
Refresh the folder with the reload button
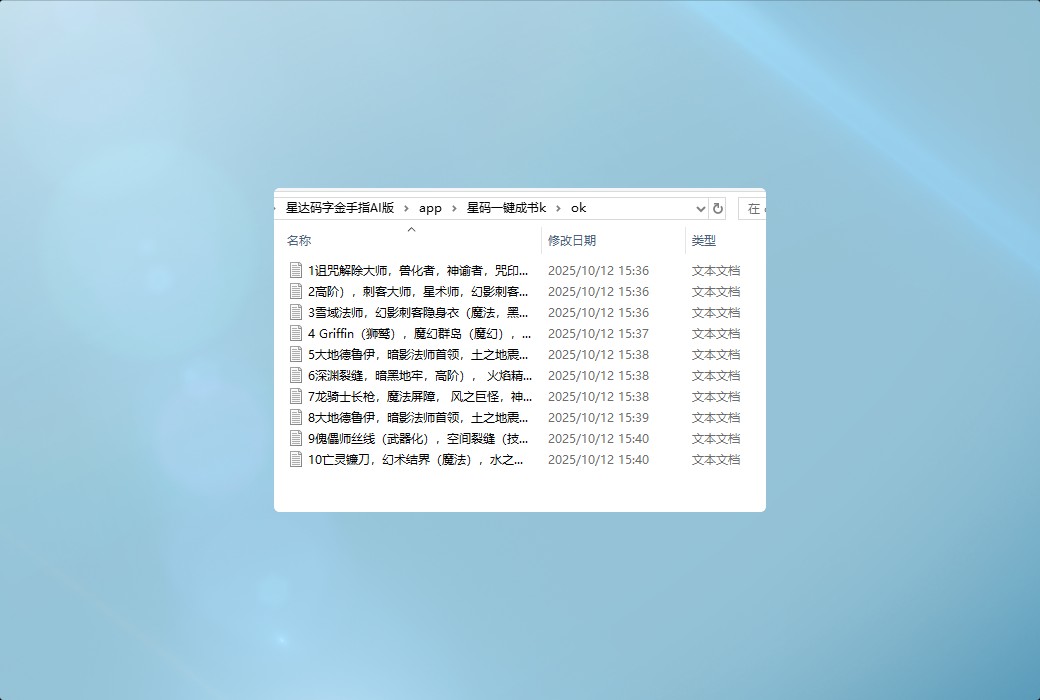point(717,209)
